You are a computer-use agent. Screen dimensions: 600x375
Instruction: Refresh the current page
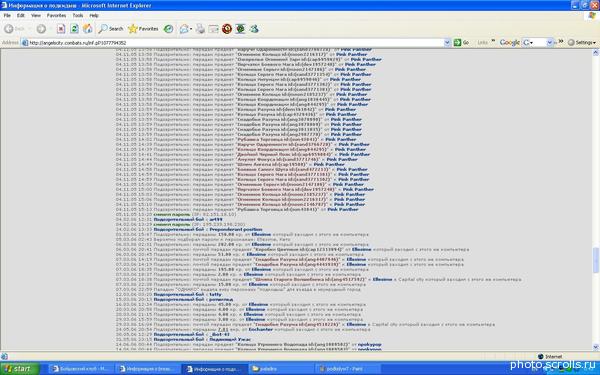tap(75, 29)
